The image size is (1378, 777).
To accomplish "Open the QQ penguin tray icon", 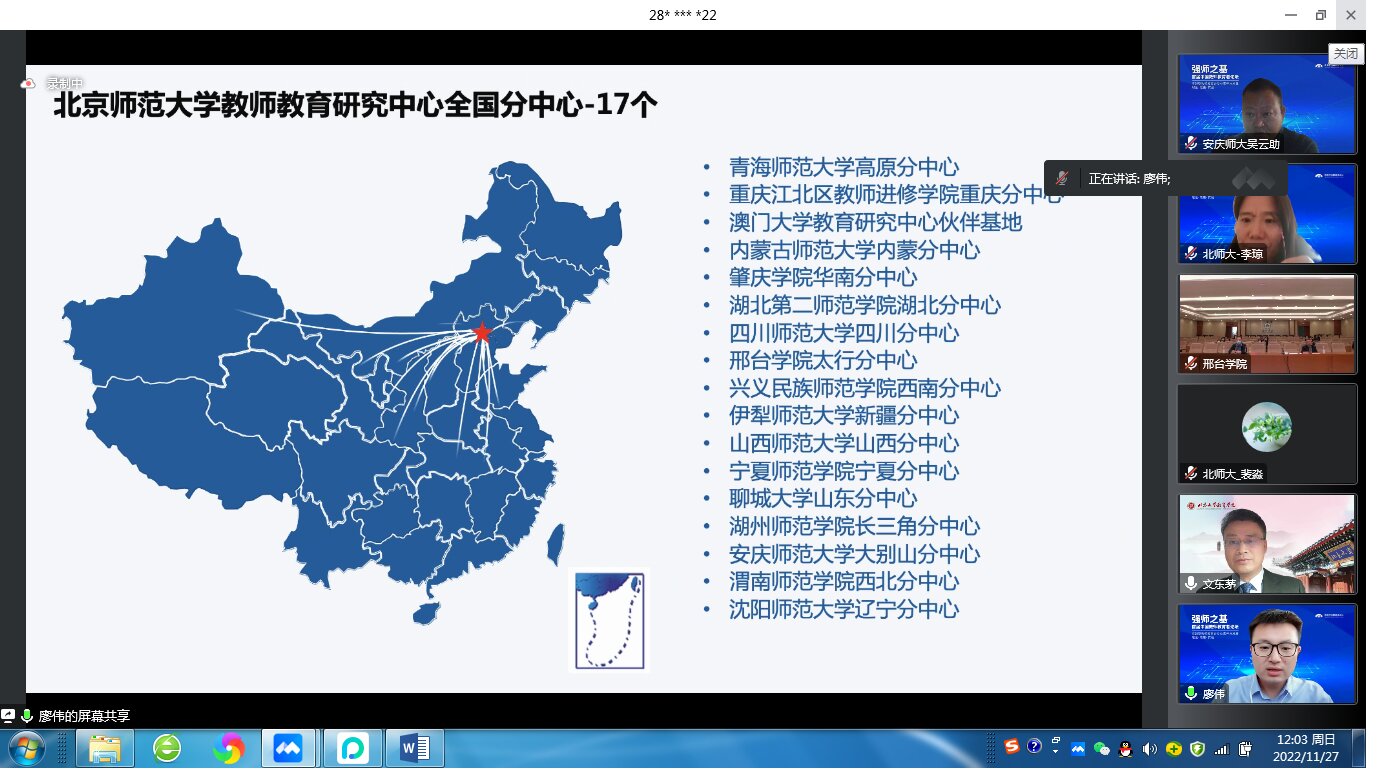I will click(x=1125, y=748).
